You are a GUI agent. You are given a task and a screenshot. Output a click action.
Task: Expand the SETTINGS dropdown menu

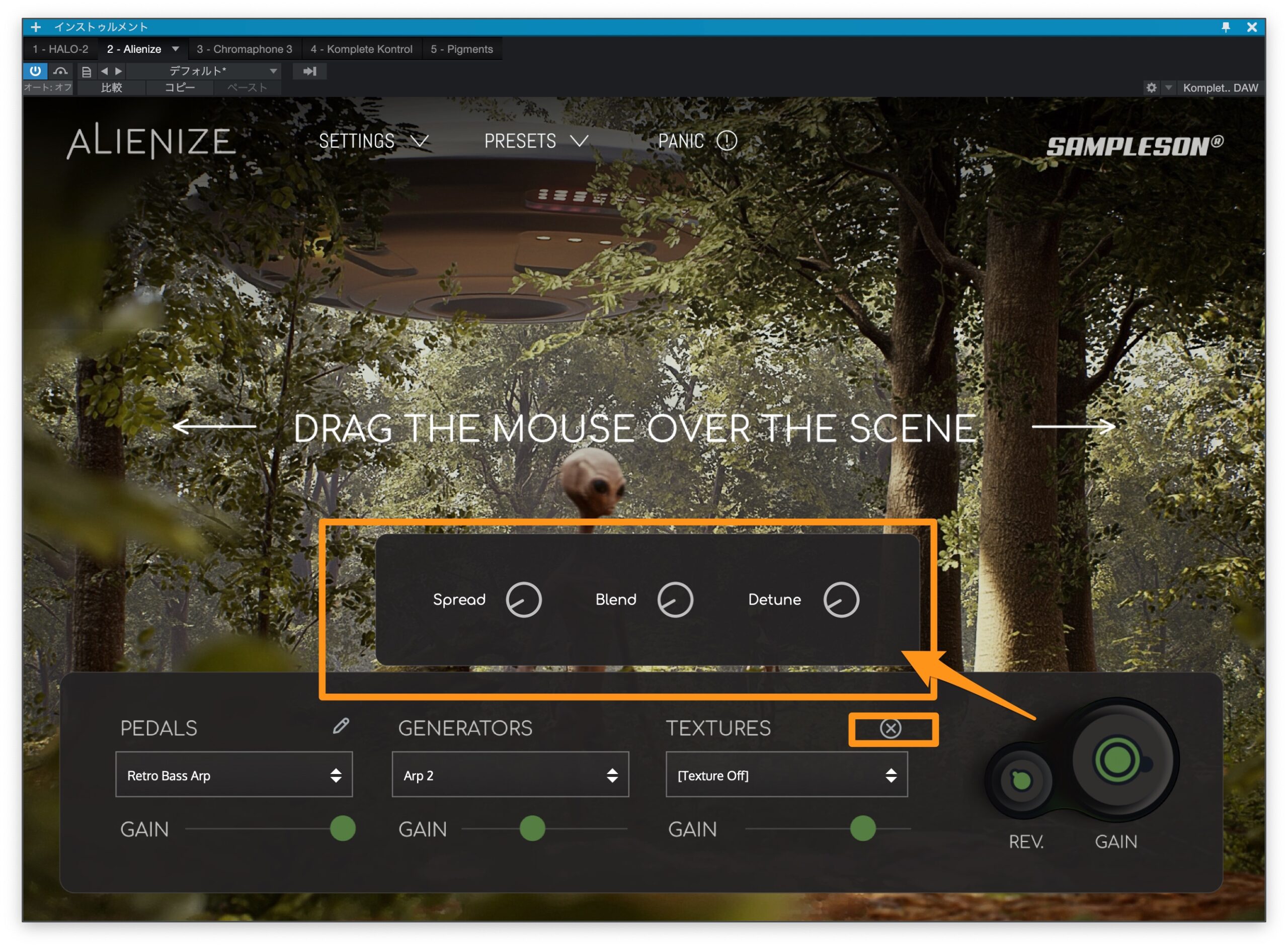pos(373,141)
